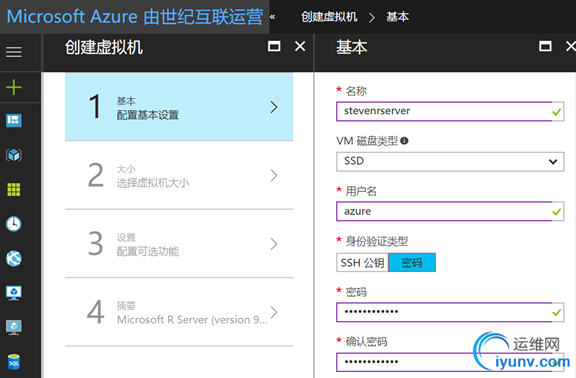576x378 pixels.
Task: Open step 3 设置 配置可选功能
Action: pyautogui.click(x=179, y=244)
